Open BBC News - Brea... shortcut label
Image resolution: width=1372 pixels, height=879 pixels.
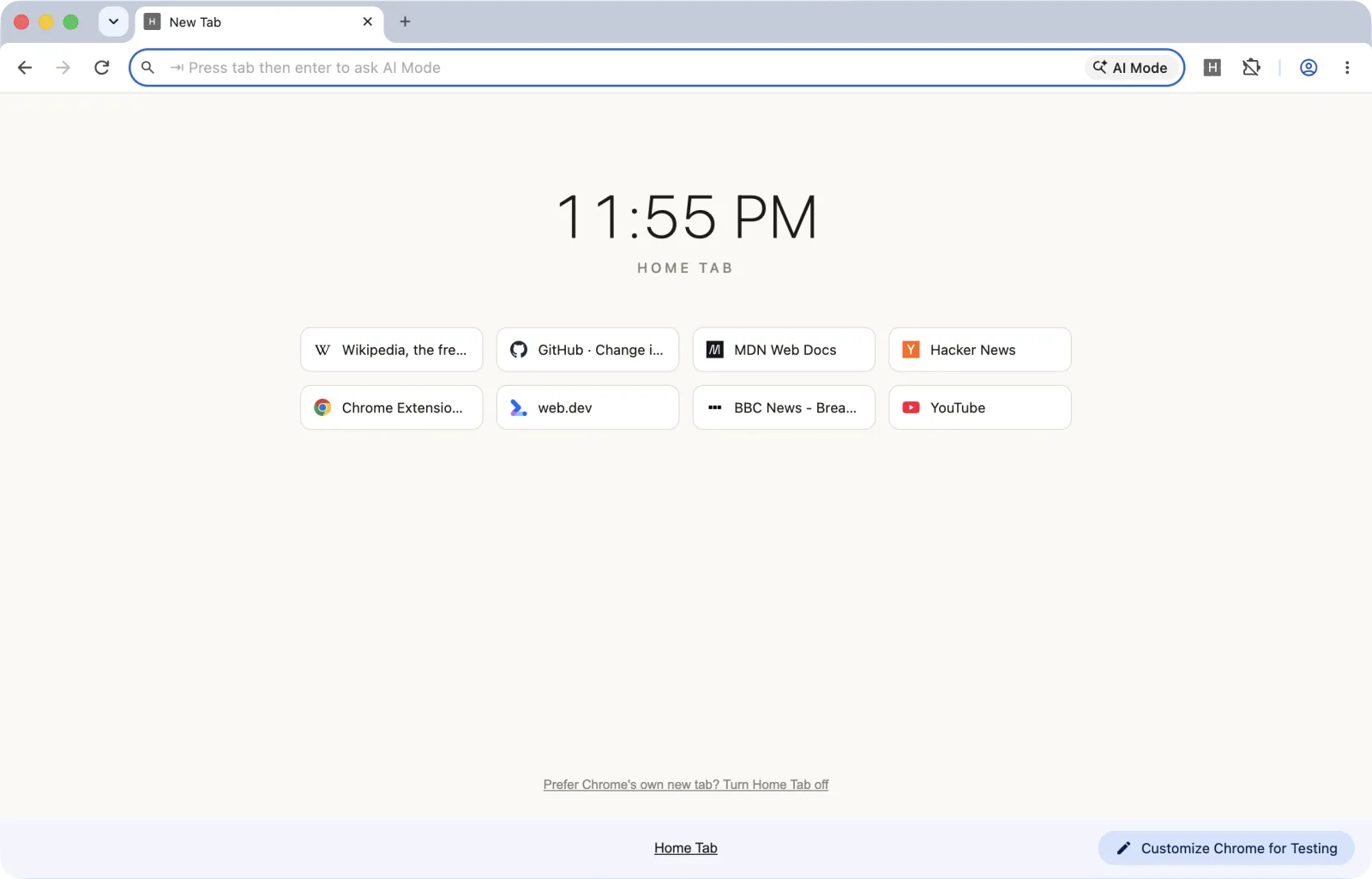(795, 407)
